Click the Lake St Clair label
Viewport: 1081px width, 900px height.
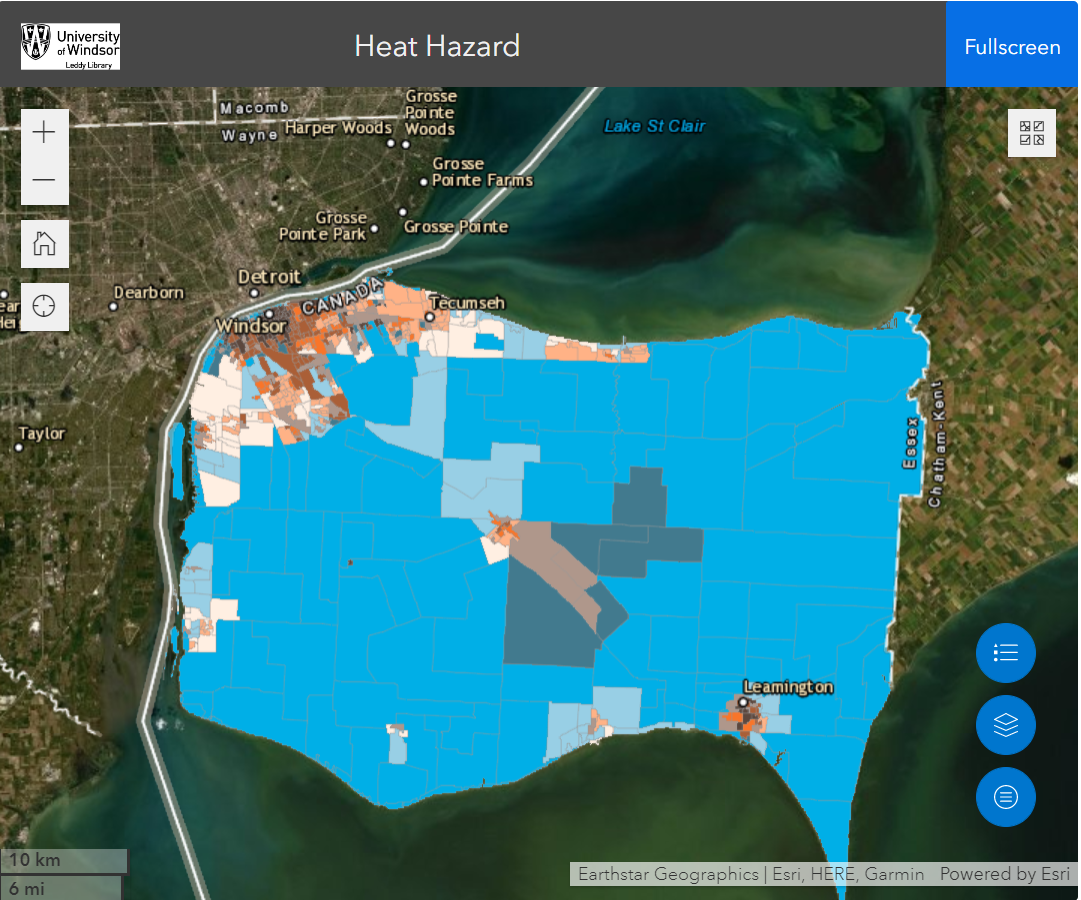point(654,126)
